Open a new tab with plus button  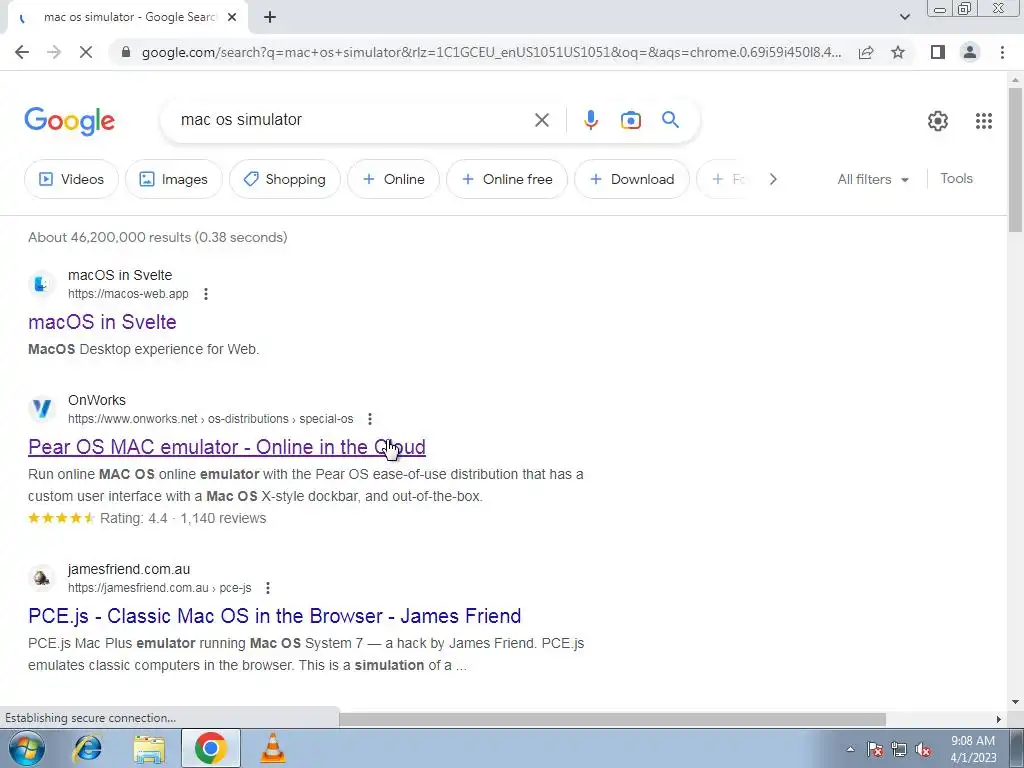tap(270, 18)
